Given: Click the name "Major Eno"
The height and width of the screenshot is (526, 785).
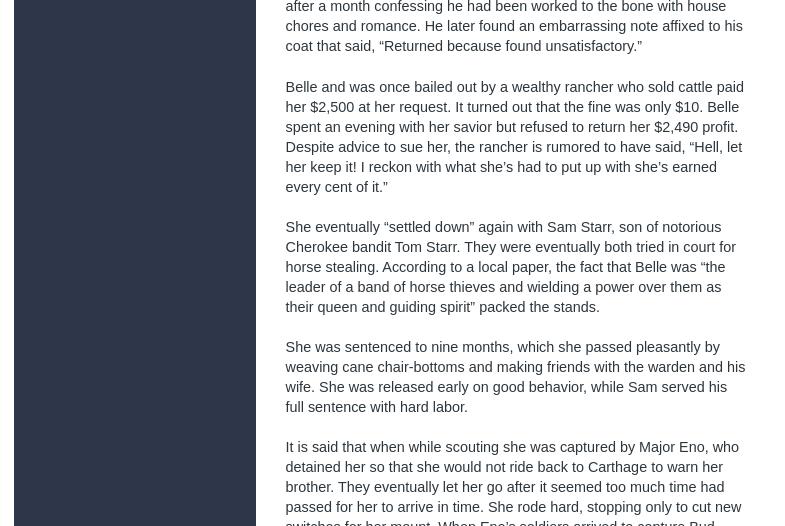Looking at the screenshot, I should click(672, 447).
